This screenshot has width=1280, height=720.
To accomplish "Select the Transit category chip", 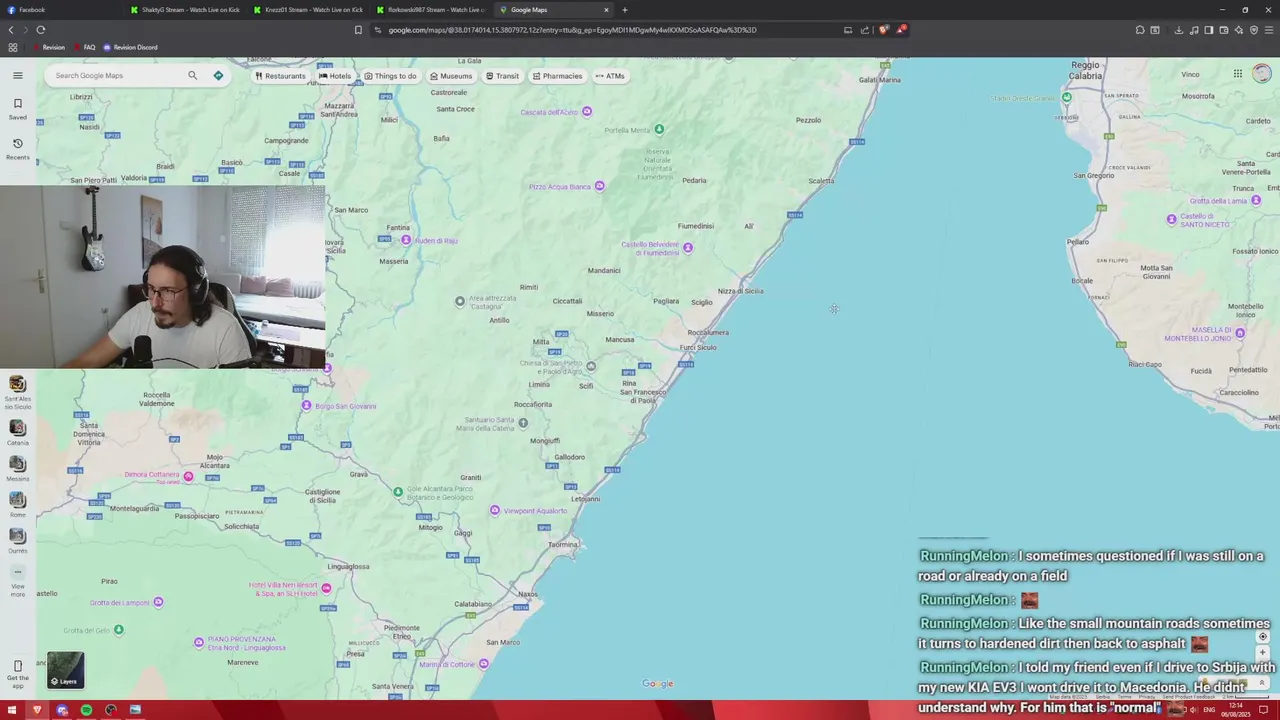I will (x=503, y=76).
